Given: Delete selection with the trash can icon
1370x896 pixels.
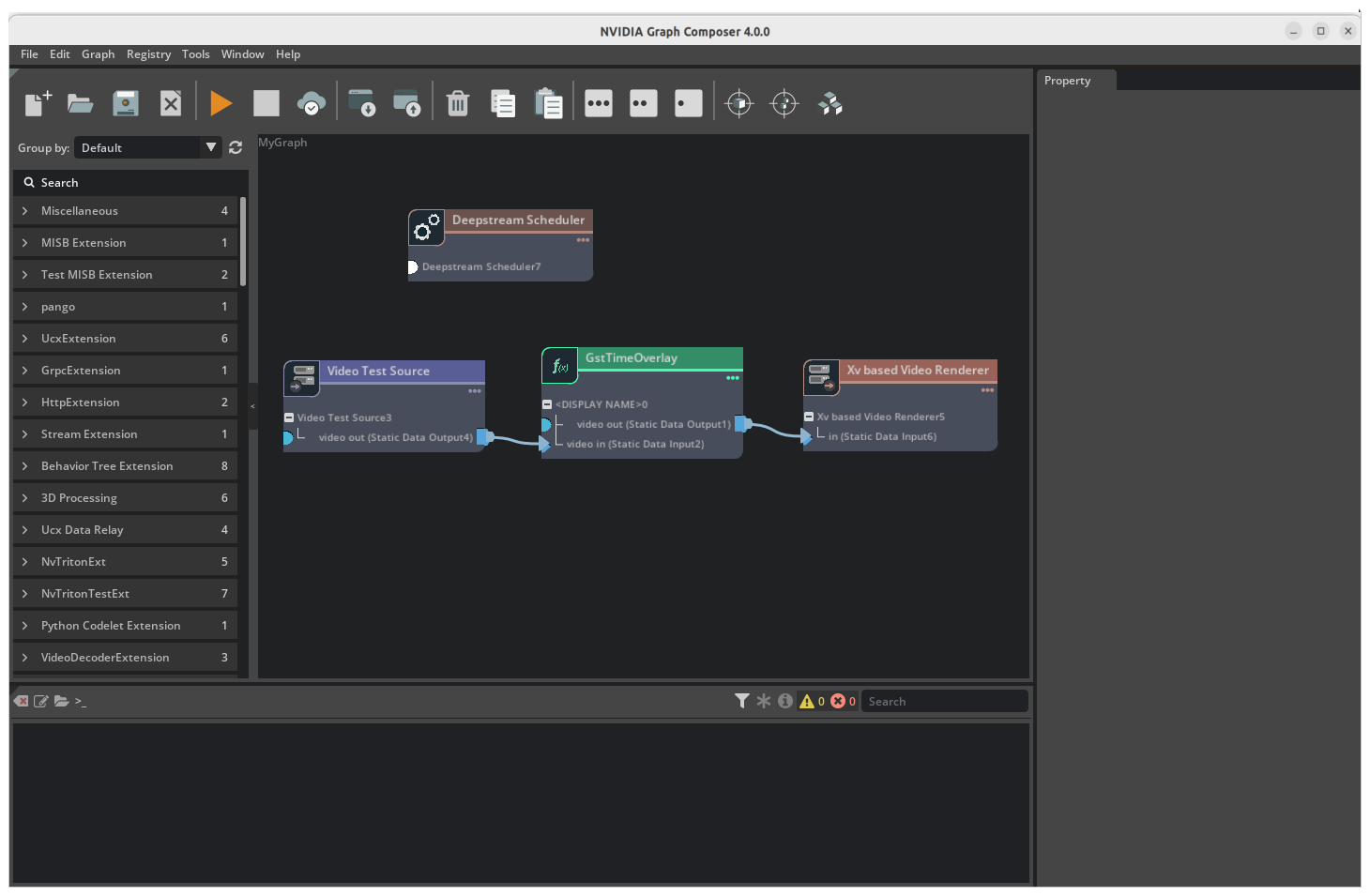Looking at the screenshot, I should click(x=458, y=103).
